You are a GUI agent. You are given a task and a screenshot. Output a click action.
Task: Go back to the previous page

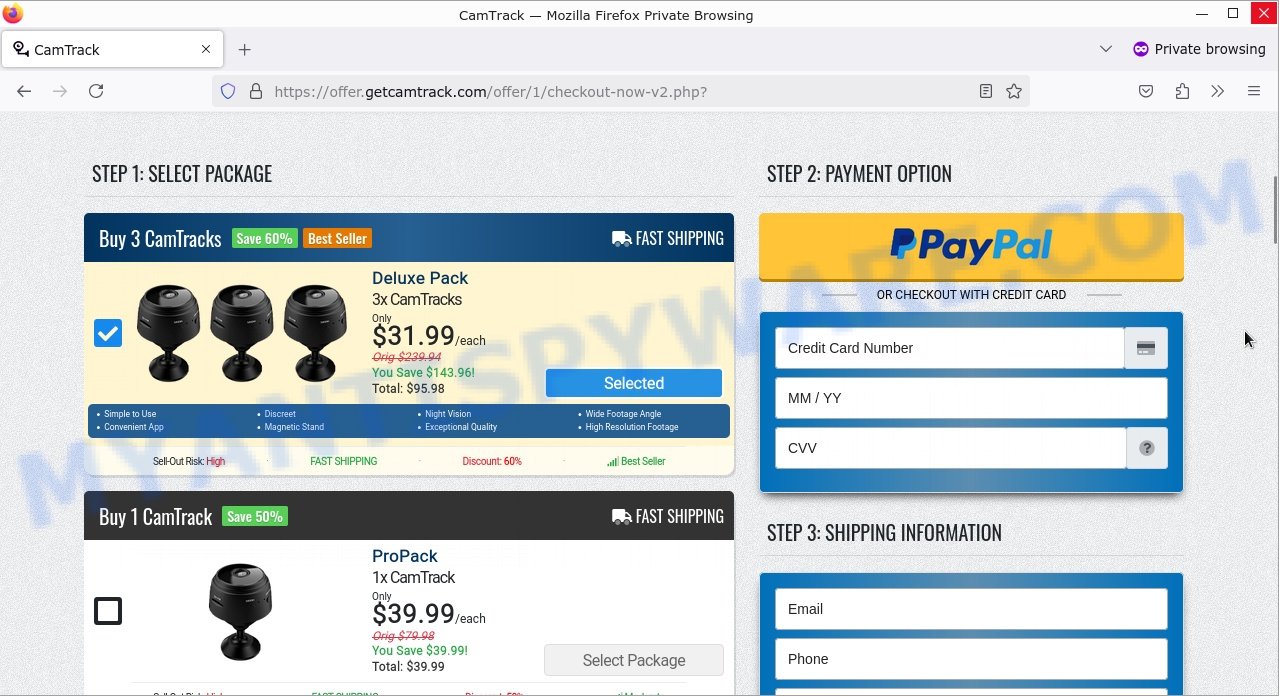(x=24, y=91)
